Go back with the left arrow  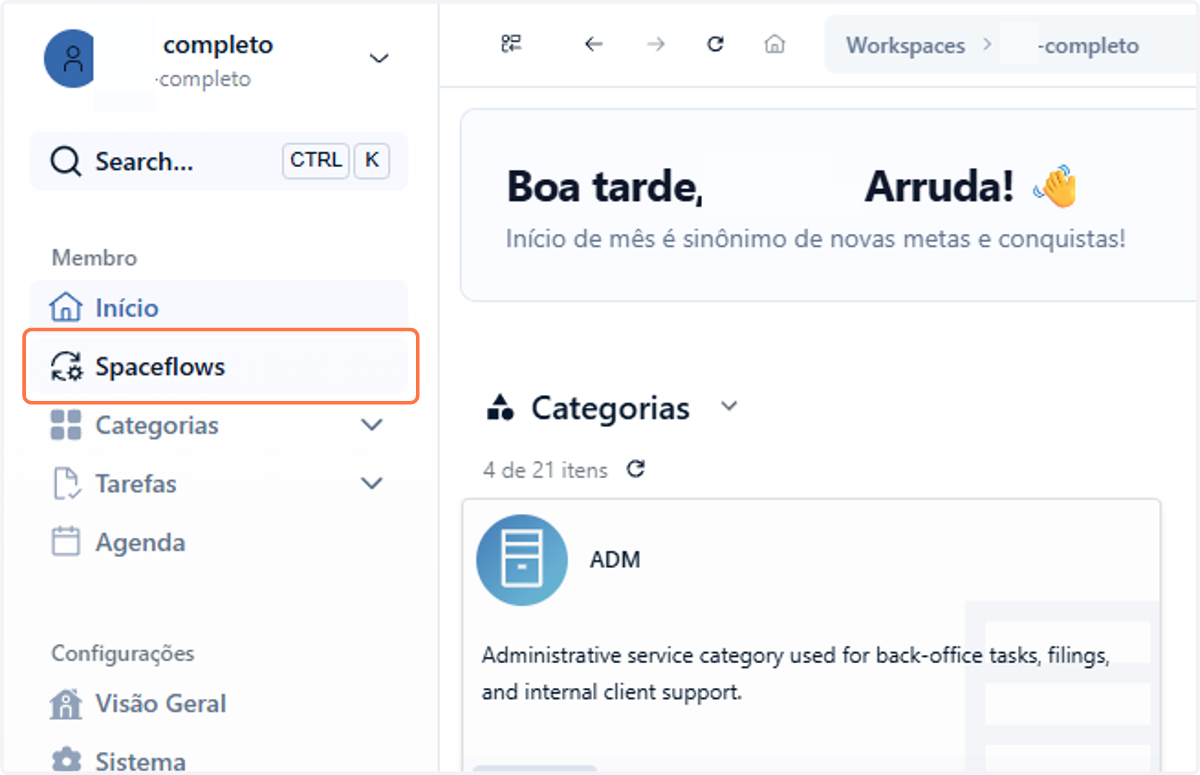[594, 44]
